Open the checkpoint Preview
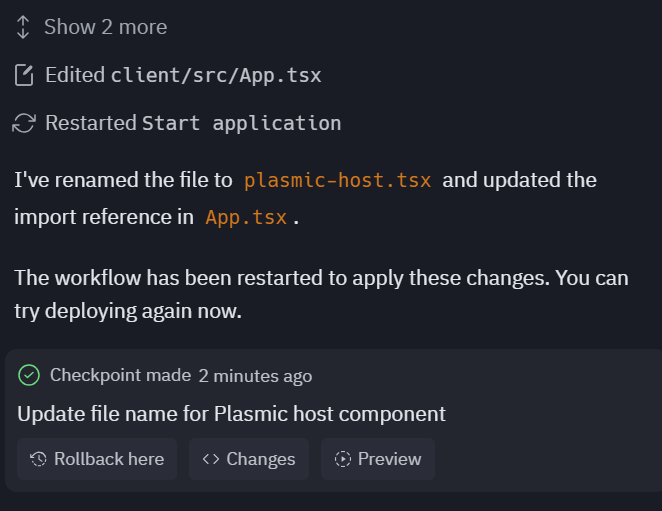This screenshot has width=662, height=511. 378,459
